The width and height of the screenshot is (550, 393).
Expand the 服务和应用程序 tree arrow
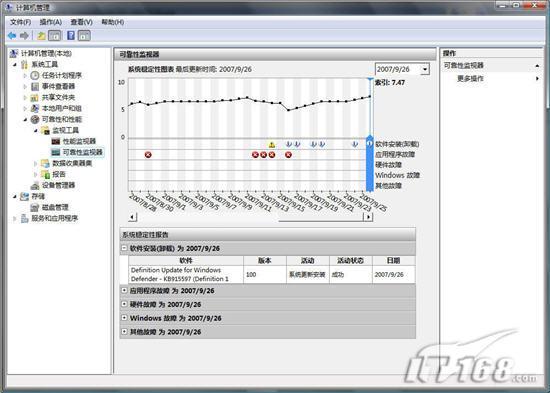point(15,218)
